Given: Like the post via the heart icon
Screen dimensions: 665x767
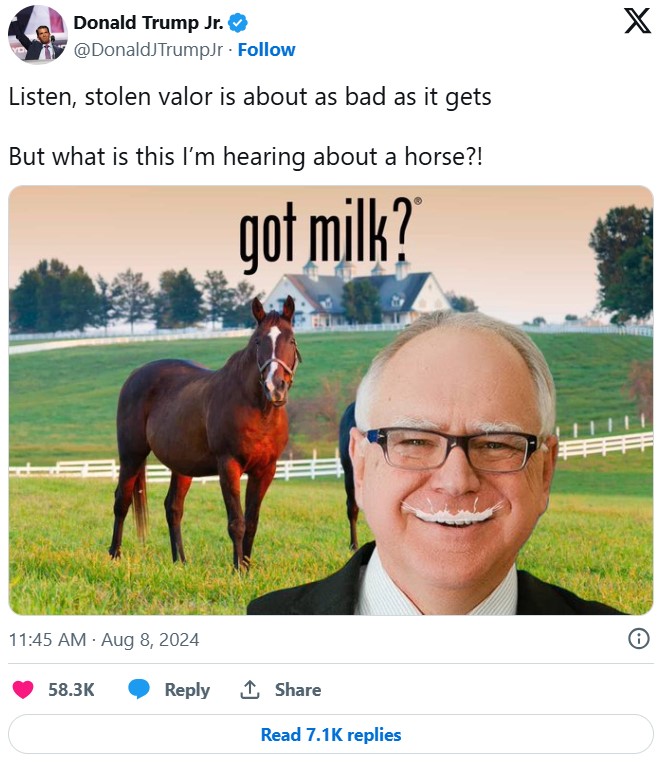Looking at the screenshot, I should pos(23,690).
